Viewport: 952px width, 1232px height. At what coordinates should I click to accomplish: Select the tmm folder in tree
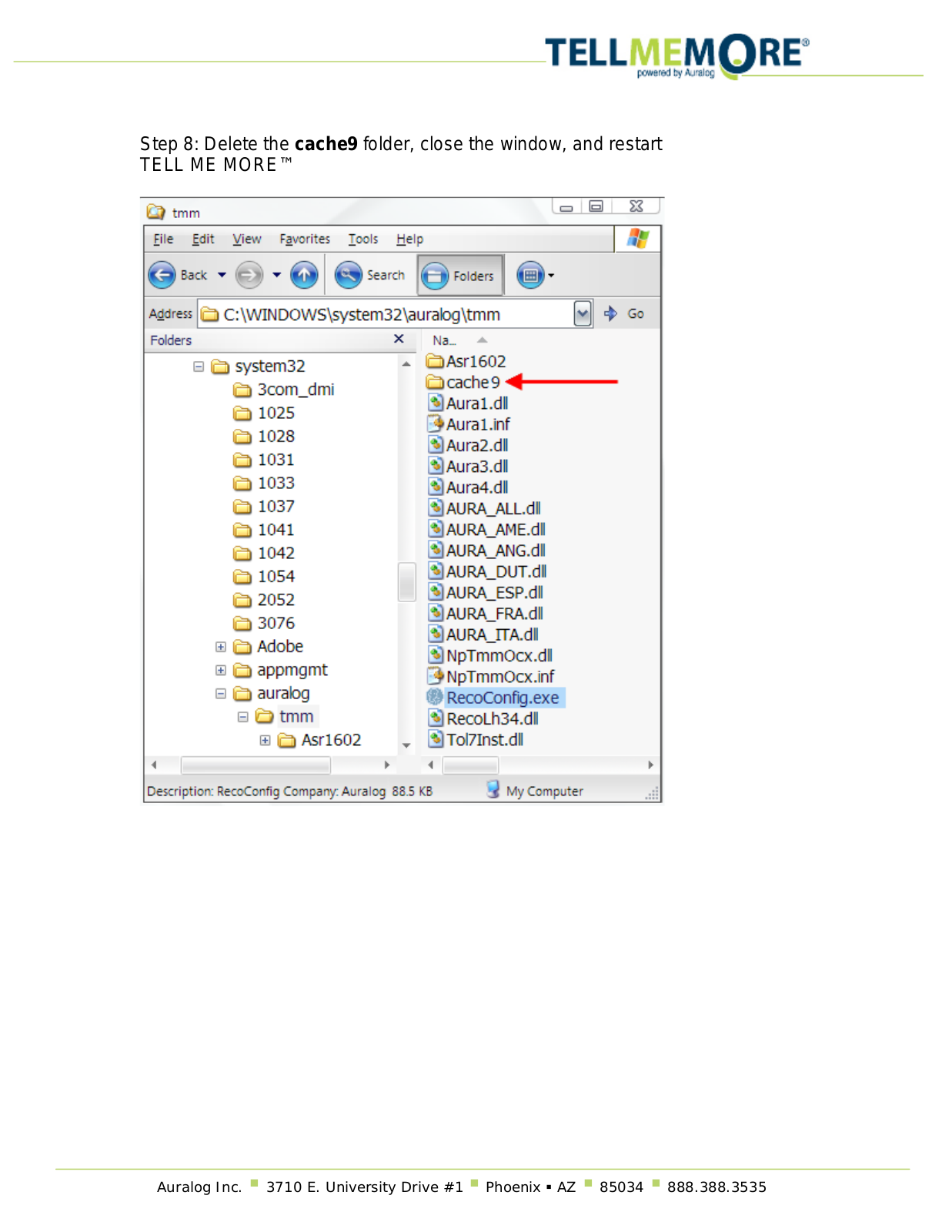point(286,717)
